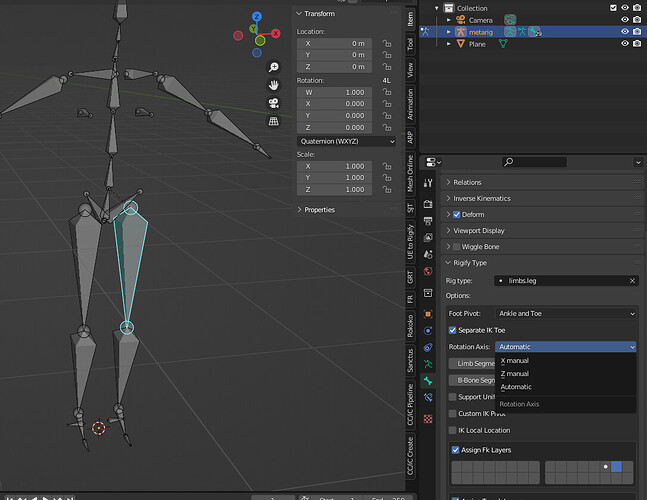
Task: Open the properties editor type dropdown
Action: click(x=433, y=162)
